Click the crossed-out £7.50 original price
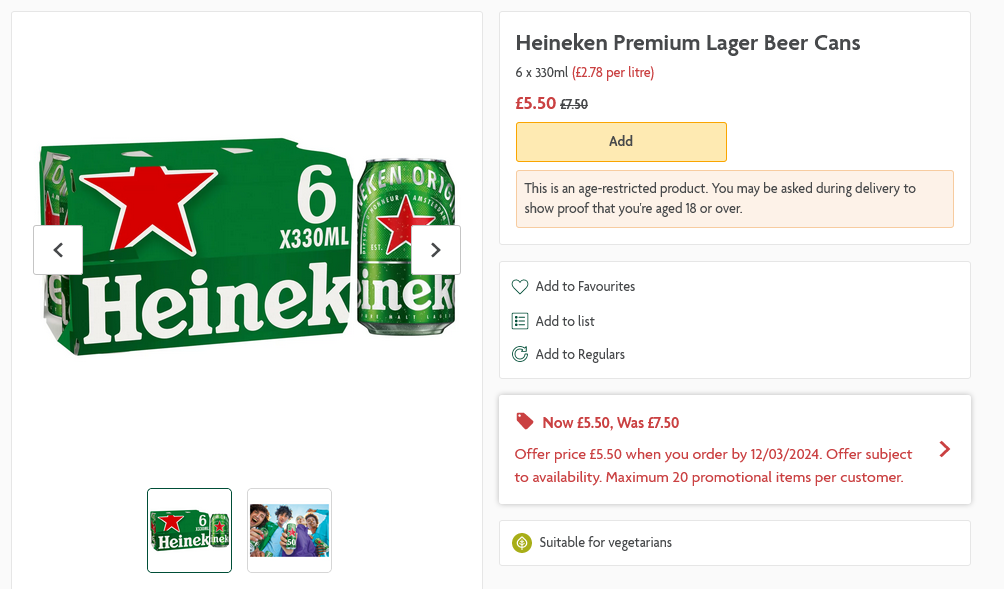Viewport: 1004px width, 589px height. (x=574, y=103)
